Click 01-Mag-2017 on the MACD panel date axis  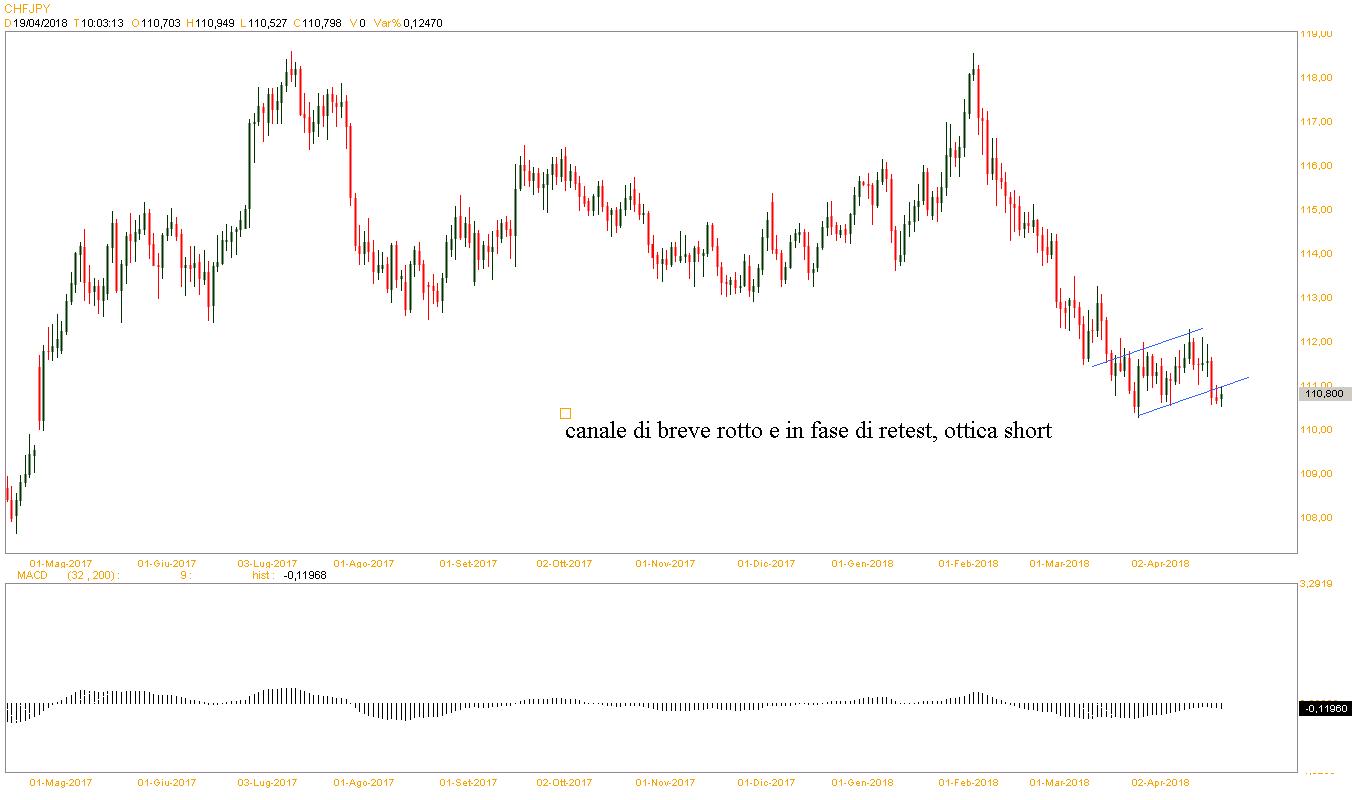coord(61,783)
